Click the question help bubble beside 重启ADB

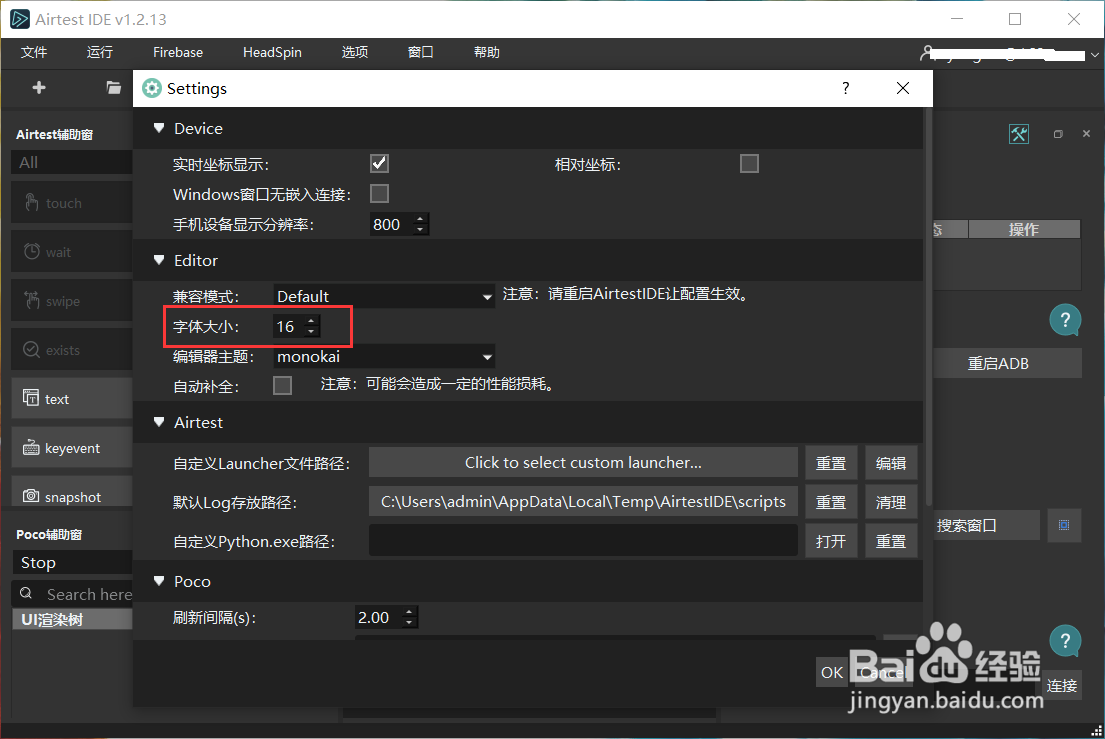coord(1065,319)
